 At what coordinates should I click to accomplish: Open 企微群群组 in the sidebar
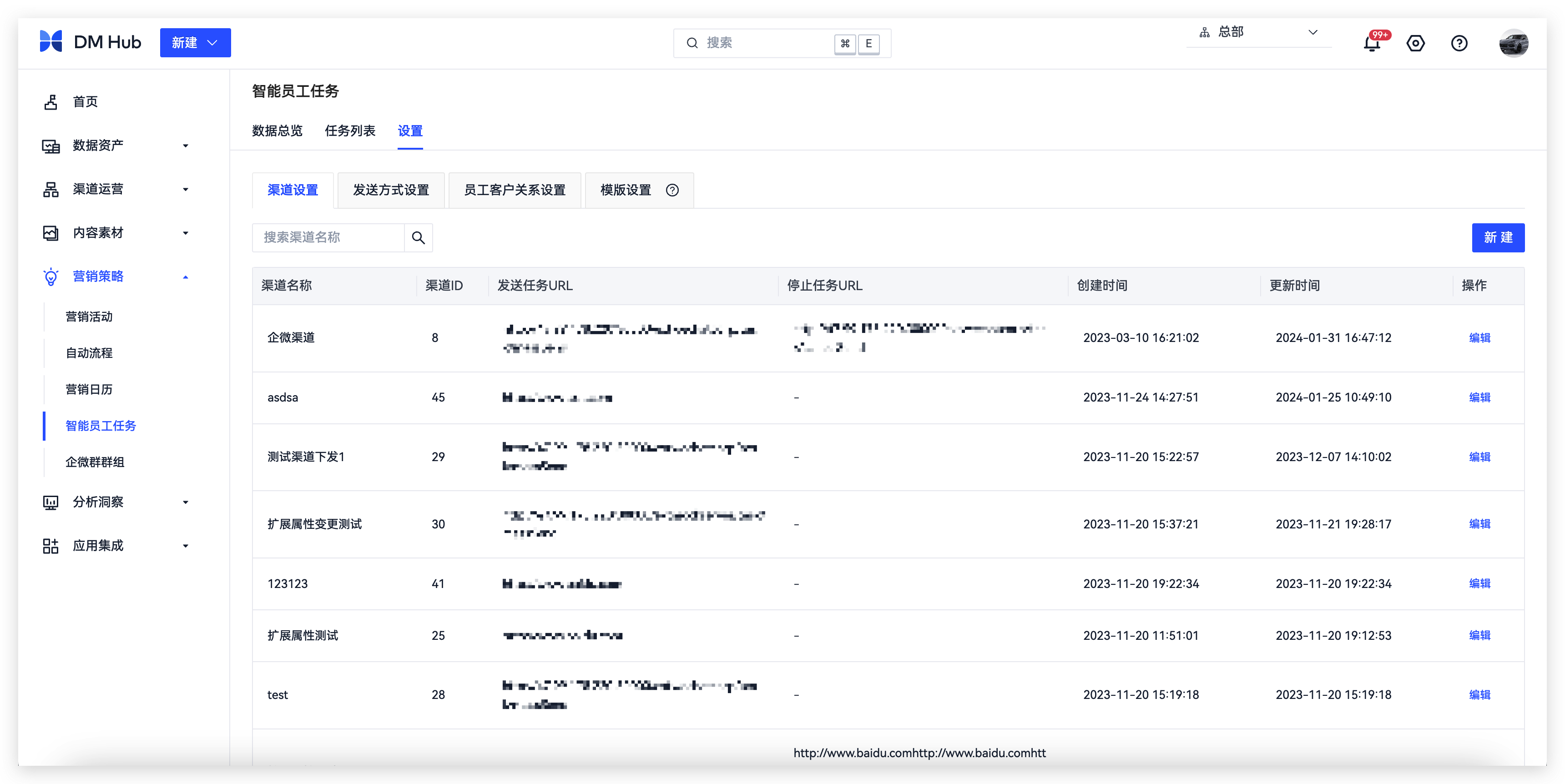[x=95, y=463]
